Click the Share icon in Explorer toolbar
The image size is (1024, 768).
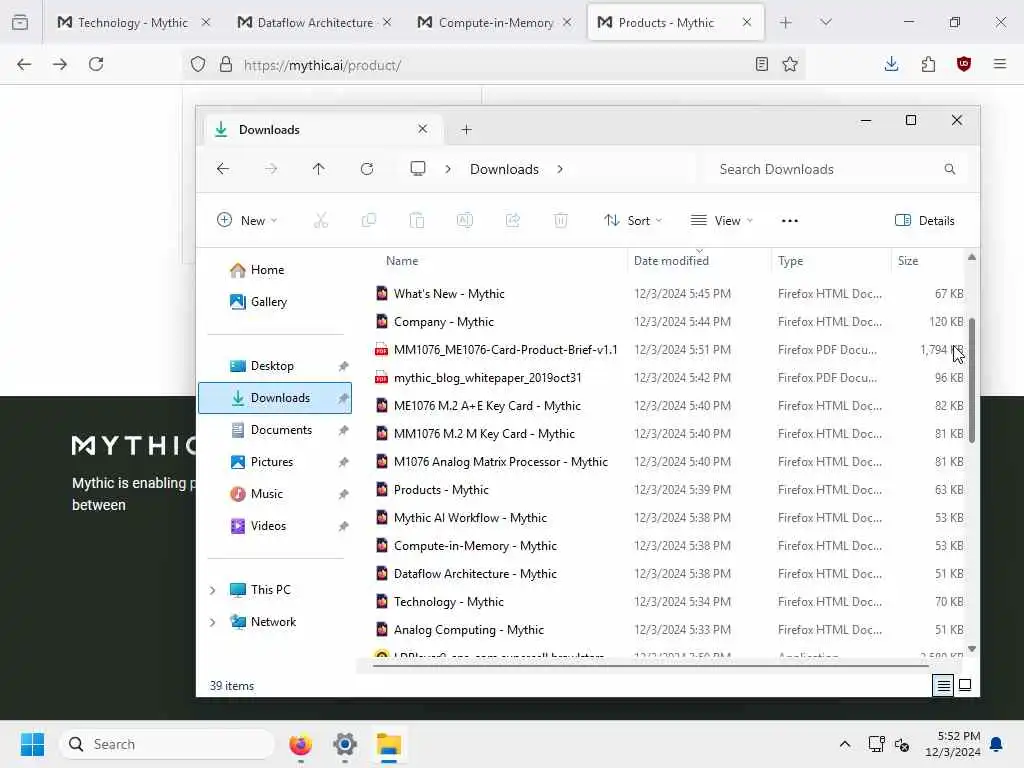point(513,221)
